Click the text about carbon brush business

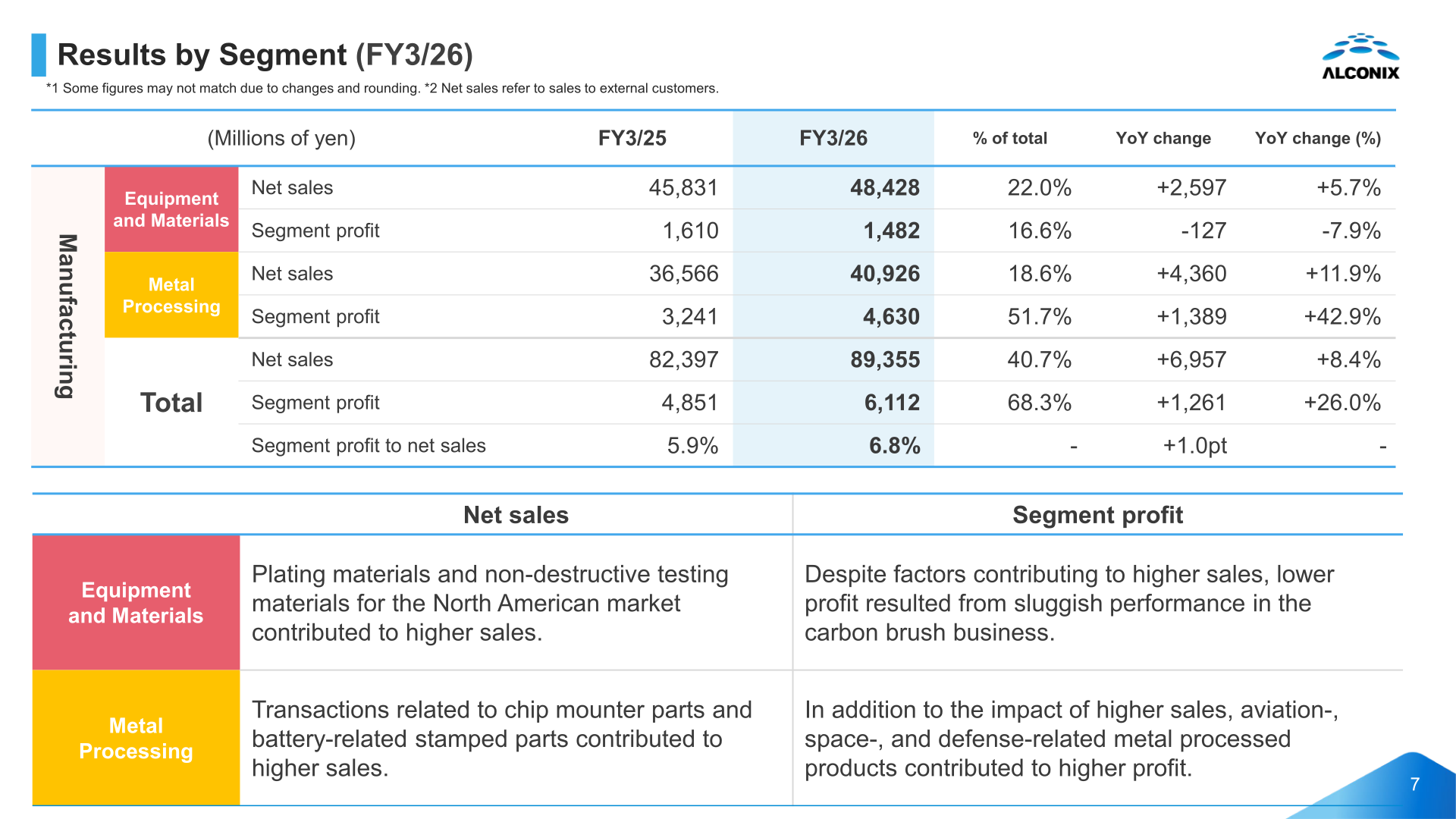click(1069, 603)
